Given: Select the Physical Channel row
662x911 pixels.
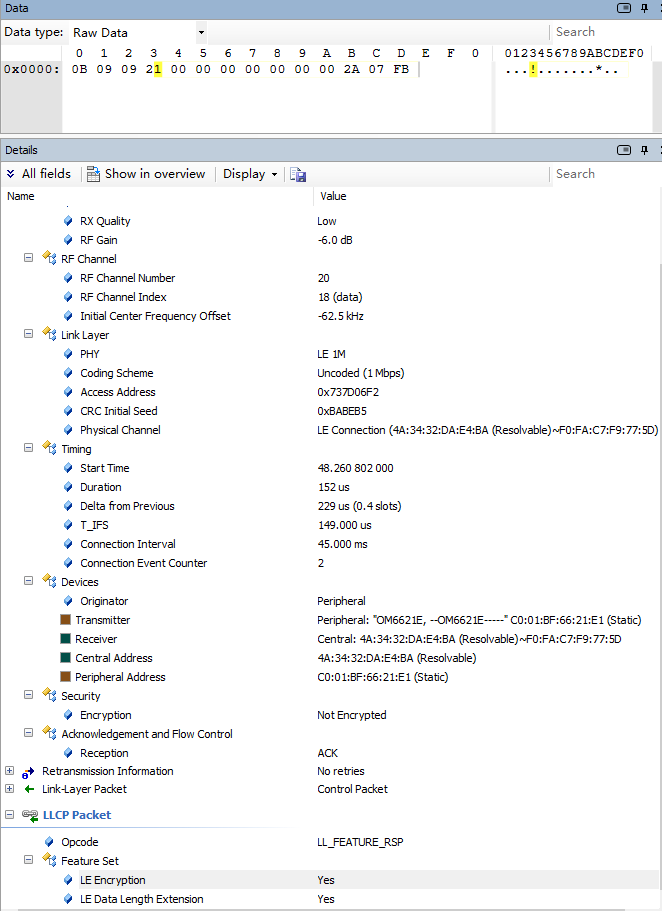Looking at the screenshot, I should 331,430.
